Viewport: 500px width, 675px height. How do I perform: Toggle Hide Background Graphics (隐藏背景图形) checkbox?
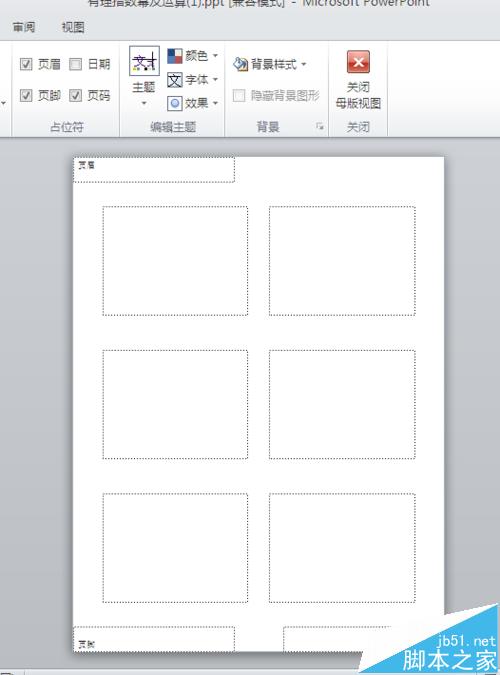pos(239,95)
